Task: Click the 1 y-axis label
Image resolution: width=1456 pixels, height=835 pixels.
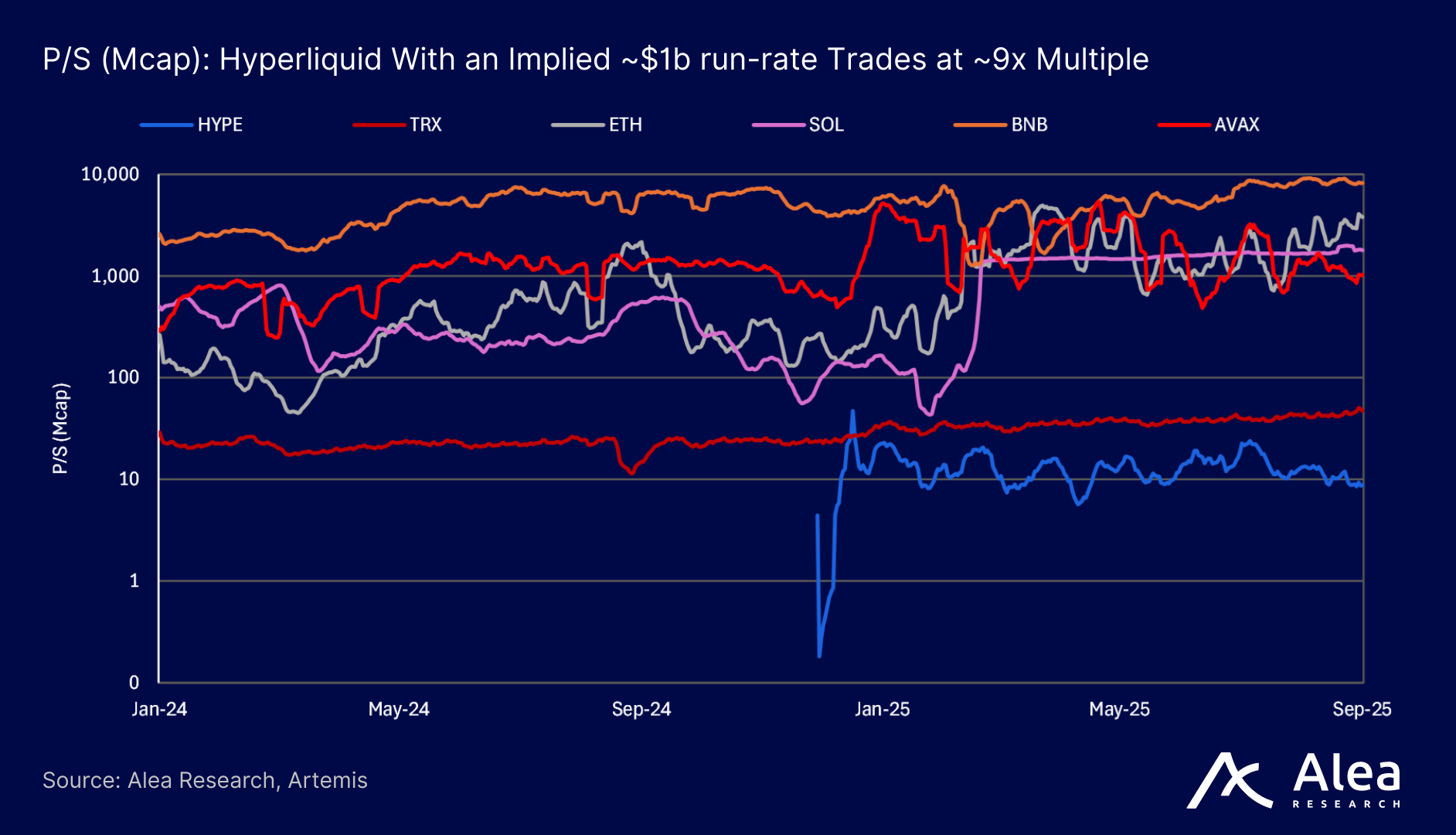Action: click(x=134, y=581)
